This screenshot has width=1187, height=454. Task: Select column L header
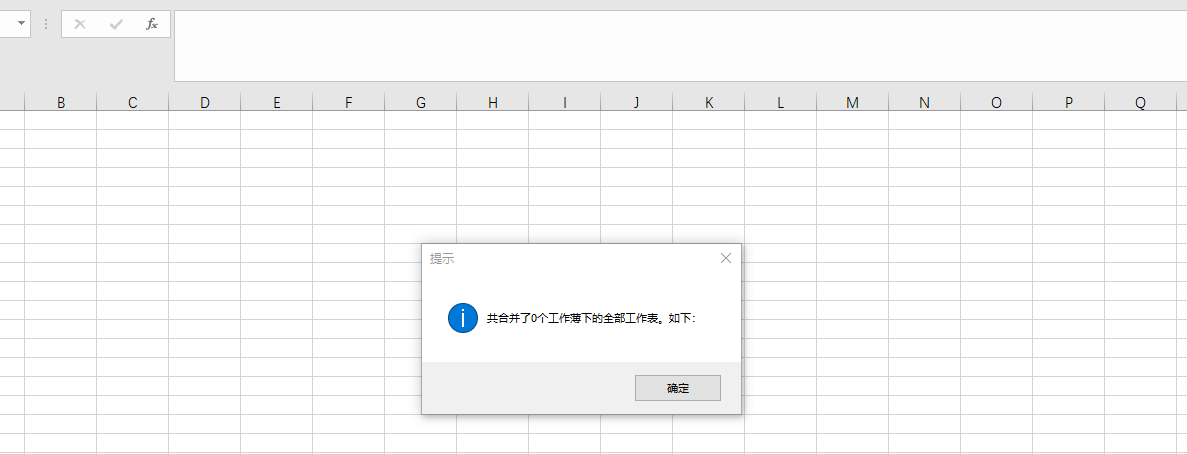click(780, 102)
